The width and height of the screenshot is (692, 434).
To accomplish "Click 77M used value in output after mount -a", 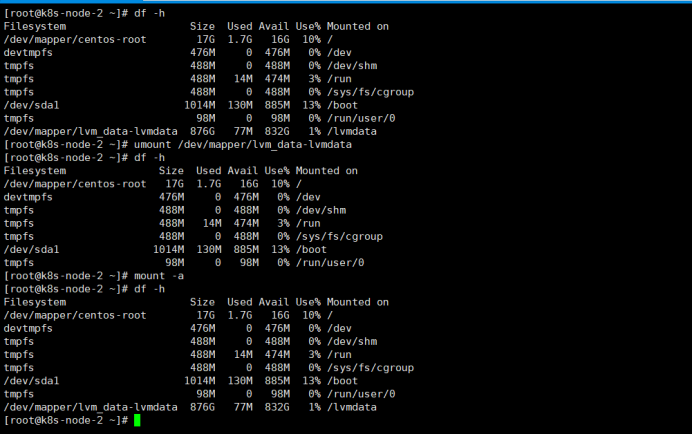I will (x=243, y=408).
